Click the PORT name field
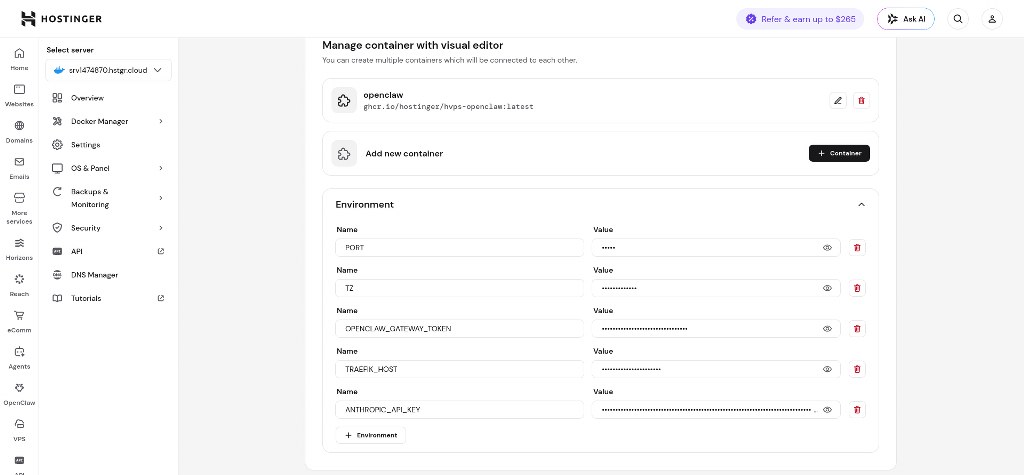This screenshot has height=475, width=1024. (459, 248)
